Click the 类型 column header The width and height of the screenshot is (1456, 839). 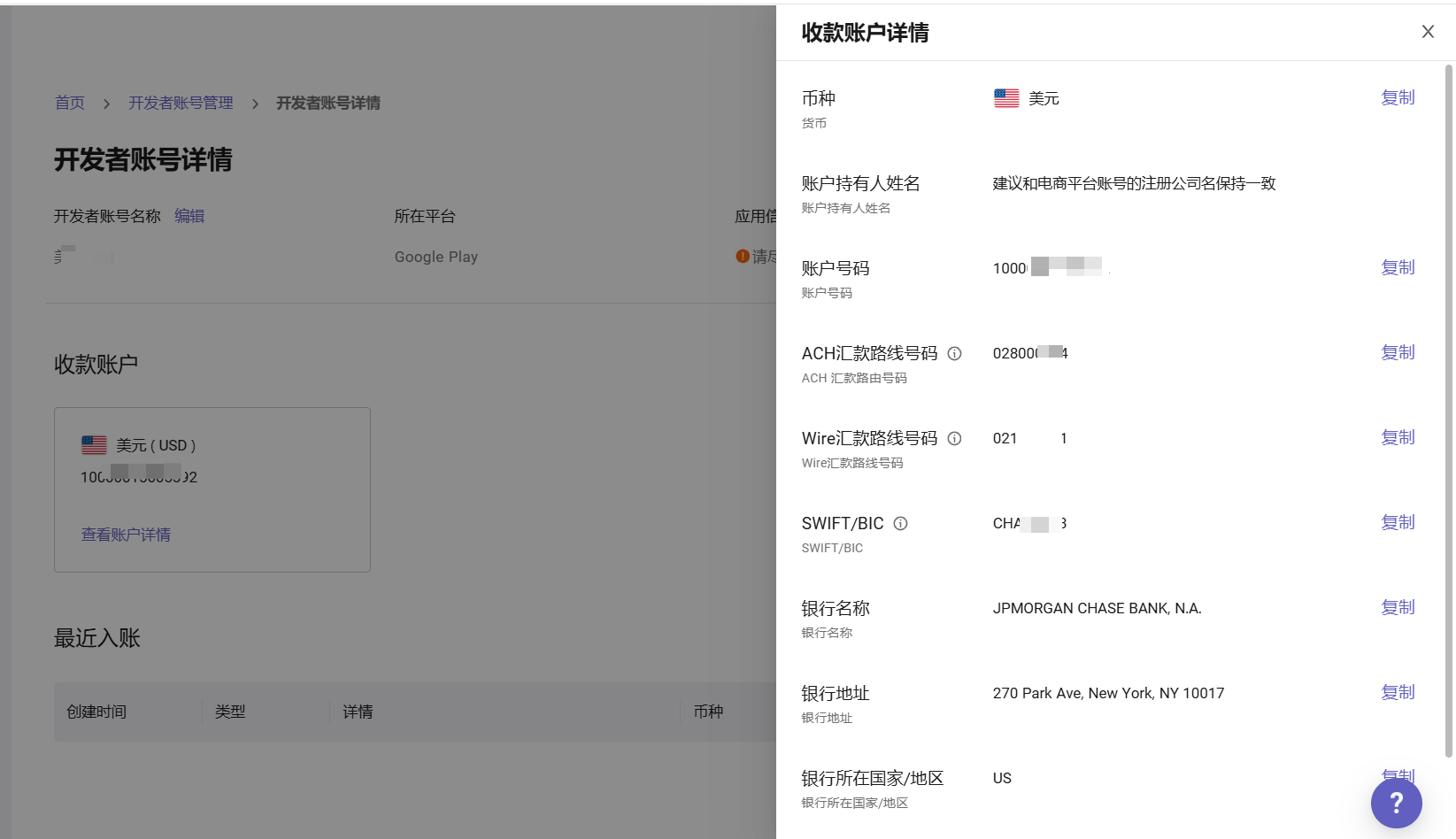[230, 712]
